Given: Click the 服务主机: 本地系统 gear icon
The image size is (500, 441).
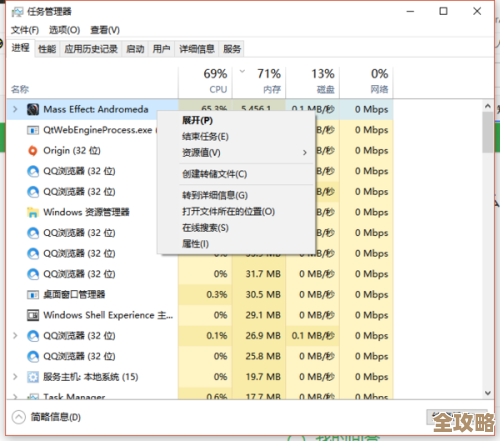Looking at the screenshot, I should 33,377.
